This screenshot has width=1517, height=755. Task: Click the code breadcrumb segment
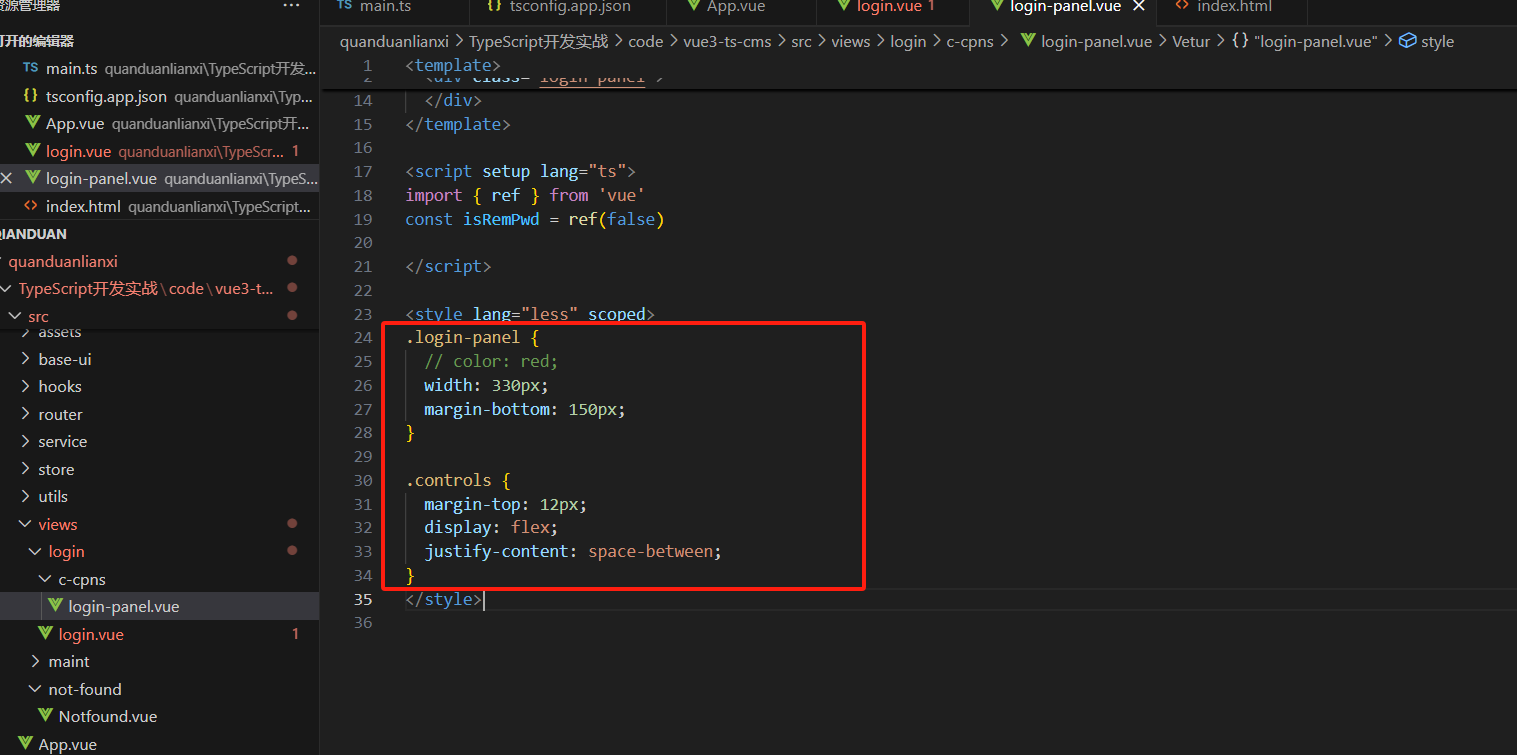[x=646, y=41]
